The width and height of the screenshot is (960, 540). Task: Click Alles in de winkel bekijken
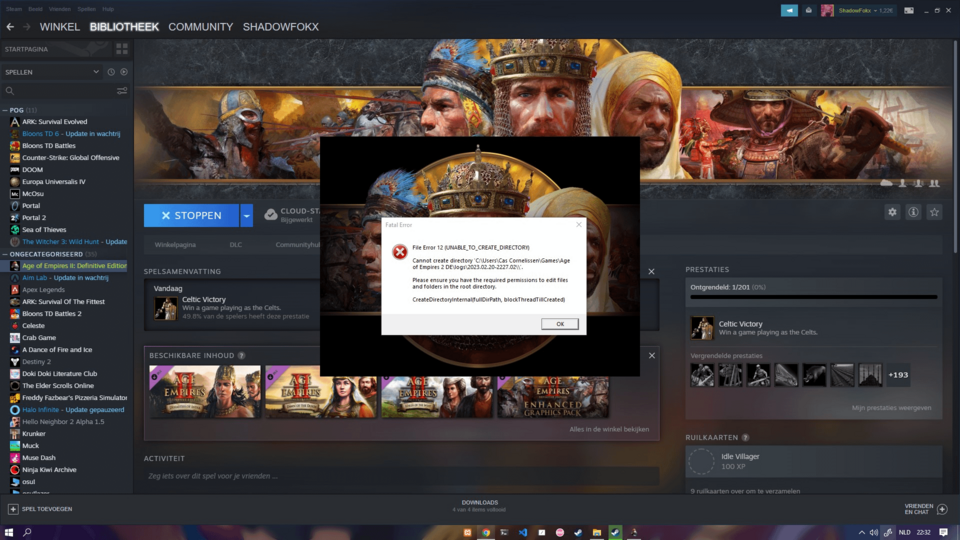(x=609, y=429)
